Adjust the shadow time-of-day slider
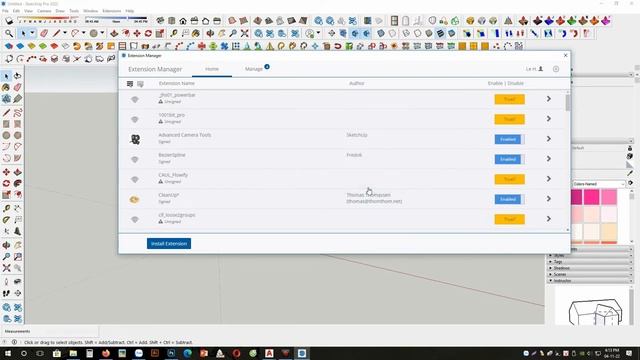 tap(116, 20)
